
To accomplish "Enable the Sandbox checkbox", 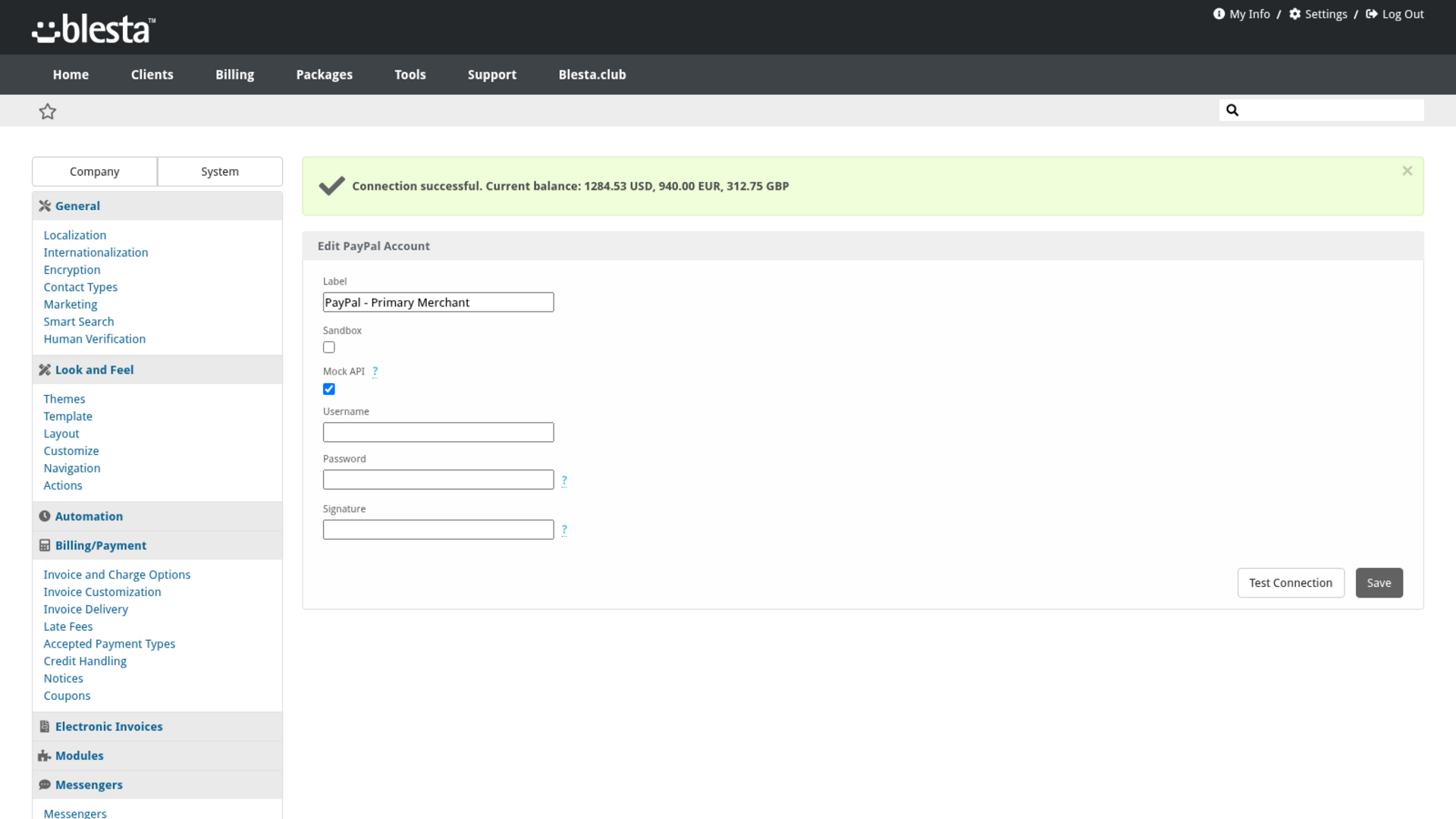I will pyautogui.click(x=329, y=347).
